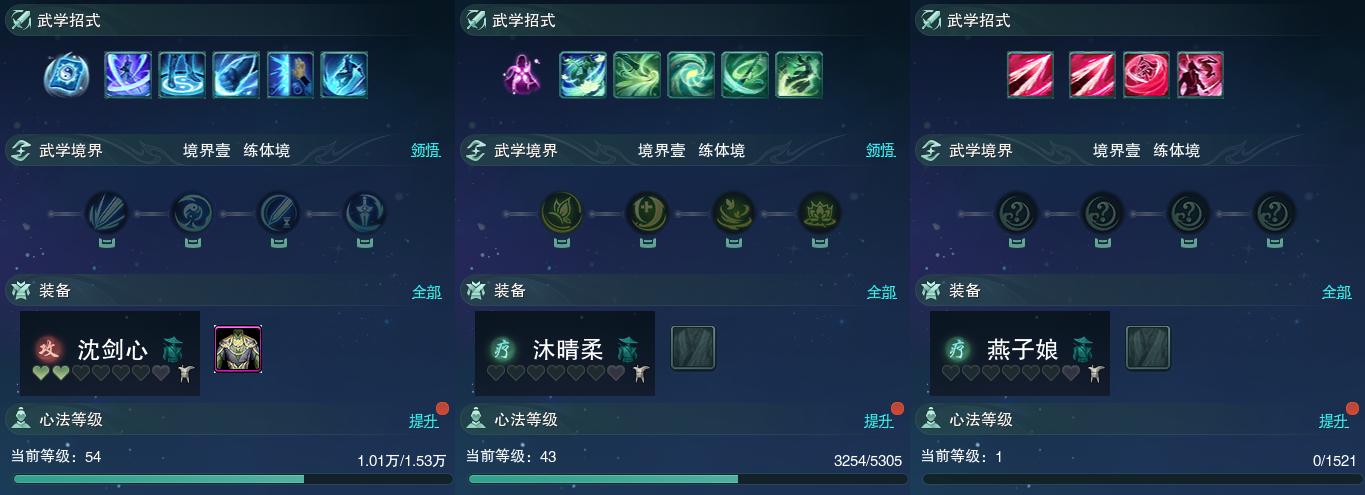The image size is (1365, 495).
Task: Click 燕子娘's first locked realm node
Action: 1016,213
